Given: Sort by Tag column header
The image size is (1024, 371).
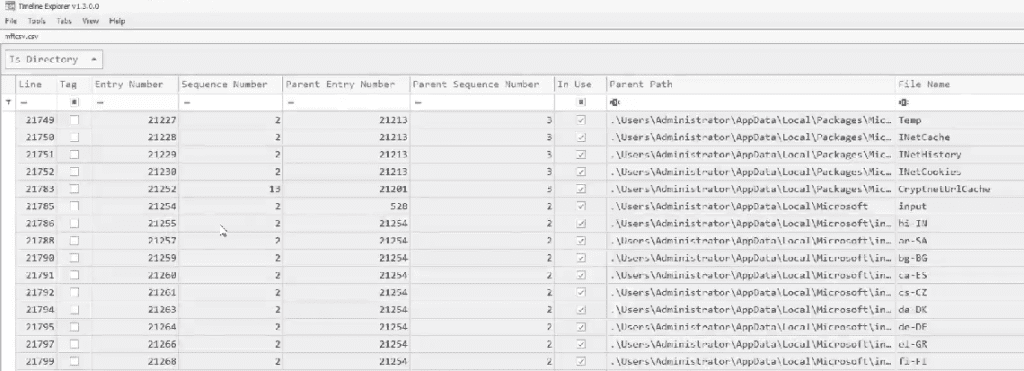Looking at the screenshot, I should coord(74,84).
